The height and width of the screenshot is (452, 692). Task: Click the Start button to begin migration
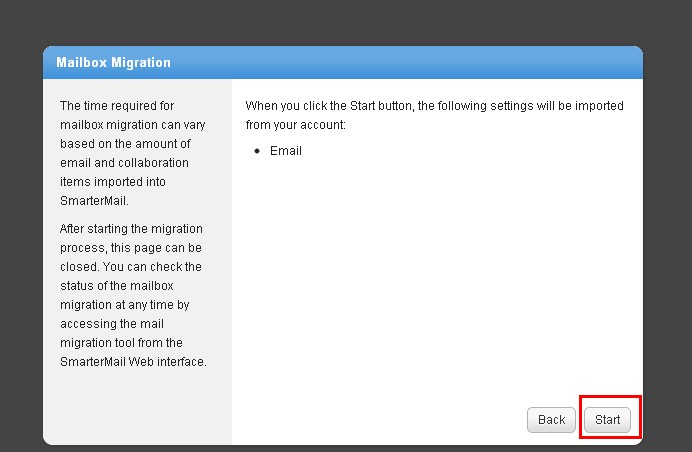607,420
